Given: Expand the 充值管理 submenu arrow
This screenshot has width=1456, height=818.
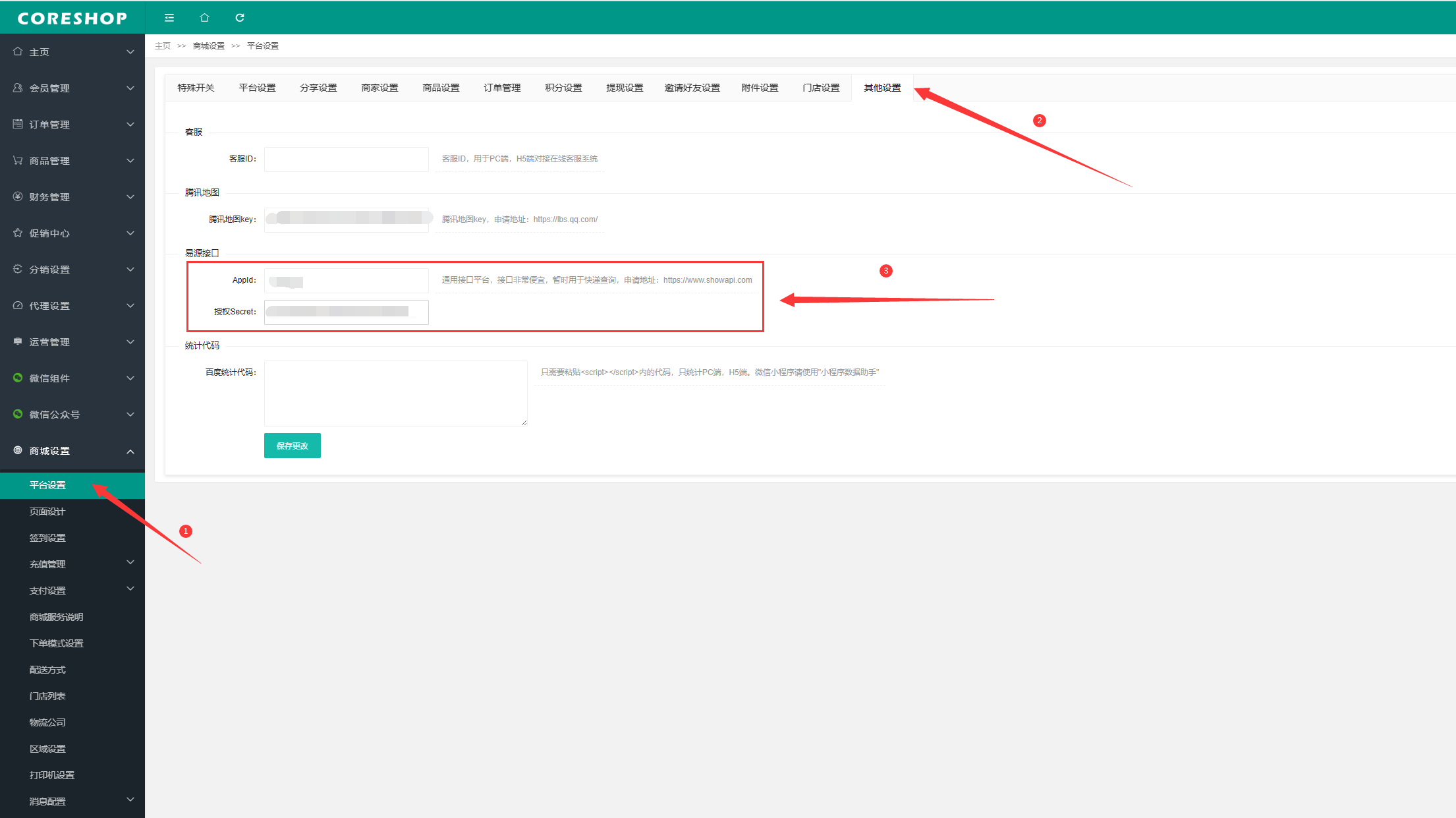Looking at the screenshot, I should click(130, 562).
